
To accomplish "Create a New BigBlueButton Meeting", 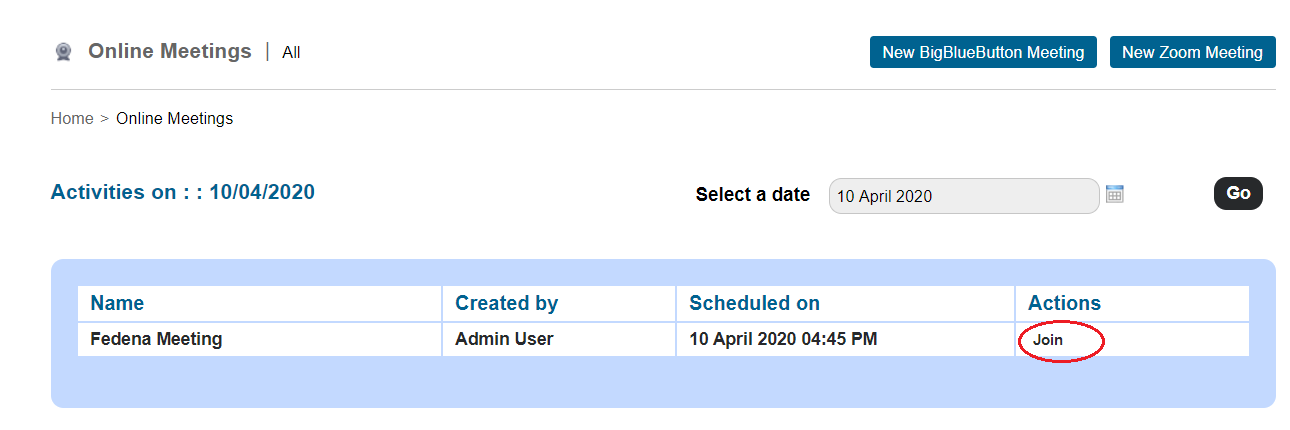I will 983,52.
